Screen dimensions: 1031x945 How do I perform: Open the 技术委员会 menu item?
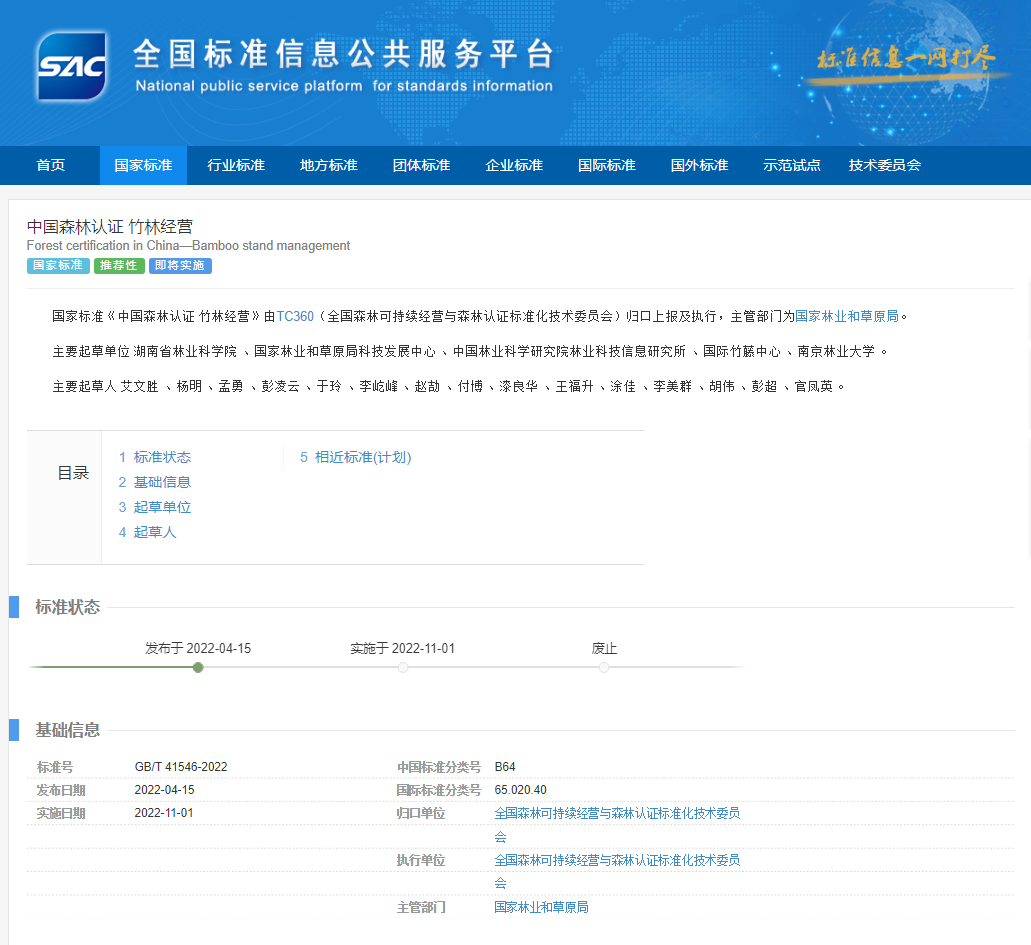[x=884, y=165]
